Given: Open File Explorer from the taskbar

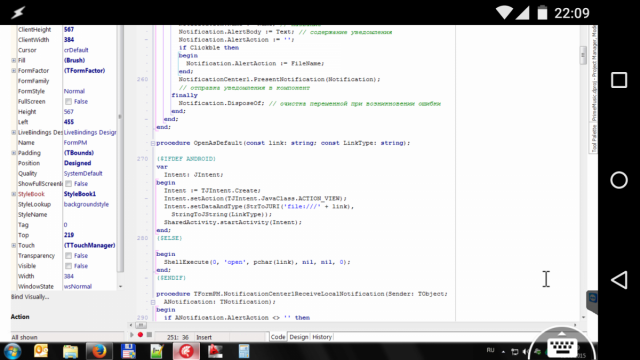Looking at the screenshot, I should [x=70, y=351].
